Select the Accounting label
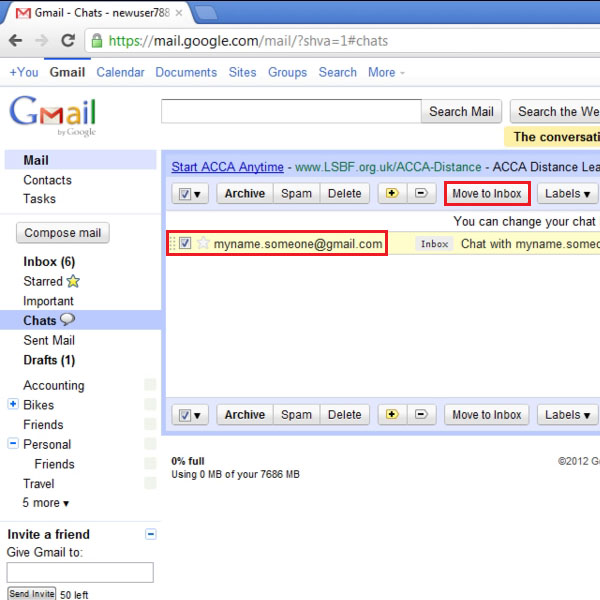The height and width of the screenshot is (600, 600). pyautogui.click(x=54, y=385)
